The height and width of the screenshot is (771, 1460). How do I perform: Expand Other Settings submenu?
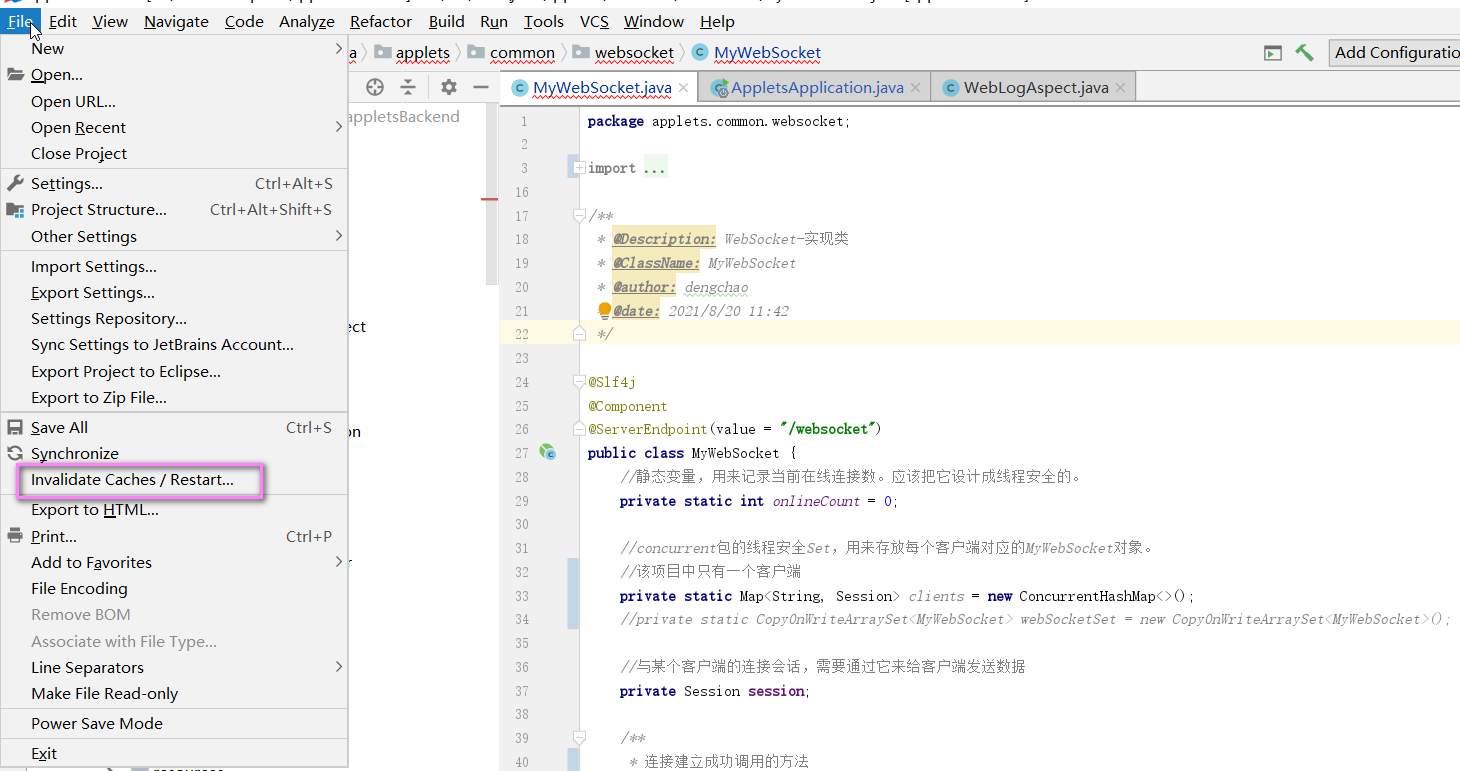[x=174, y=236]
